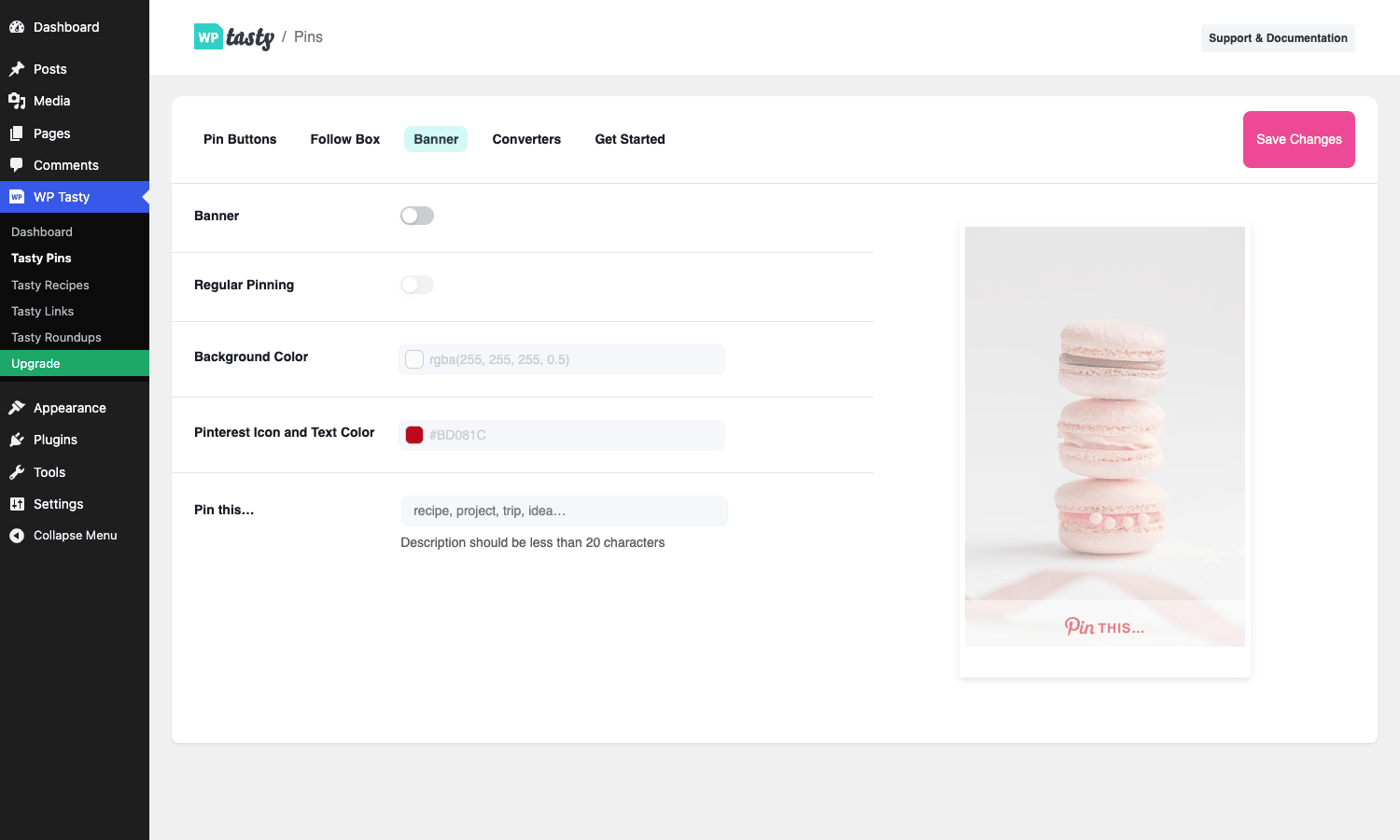Click the Comments speech bubble icon
Viewport: 1400px width, 840px height.
pos(17,165)
